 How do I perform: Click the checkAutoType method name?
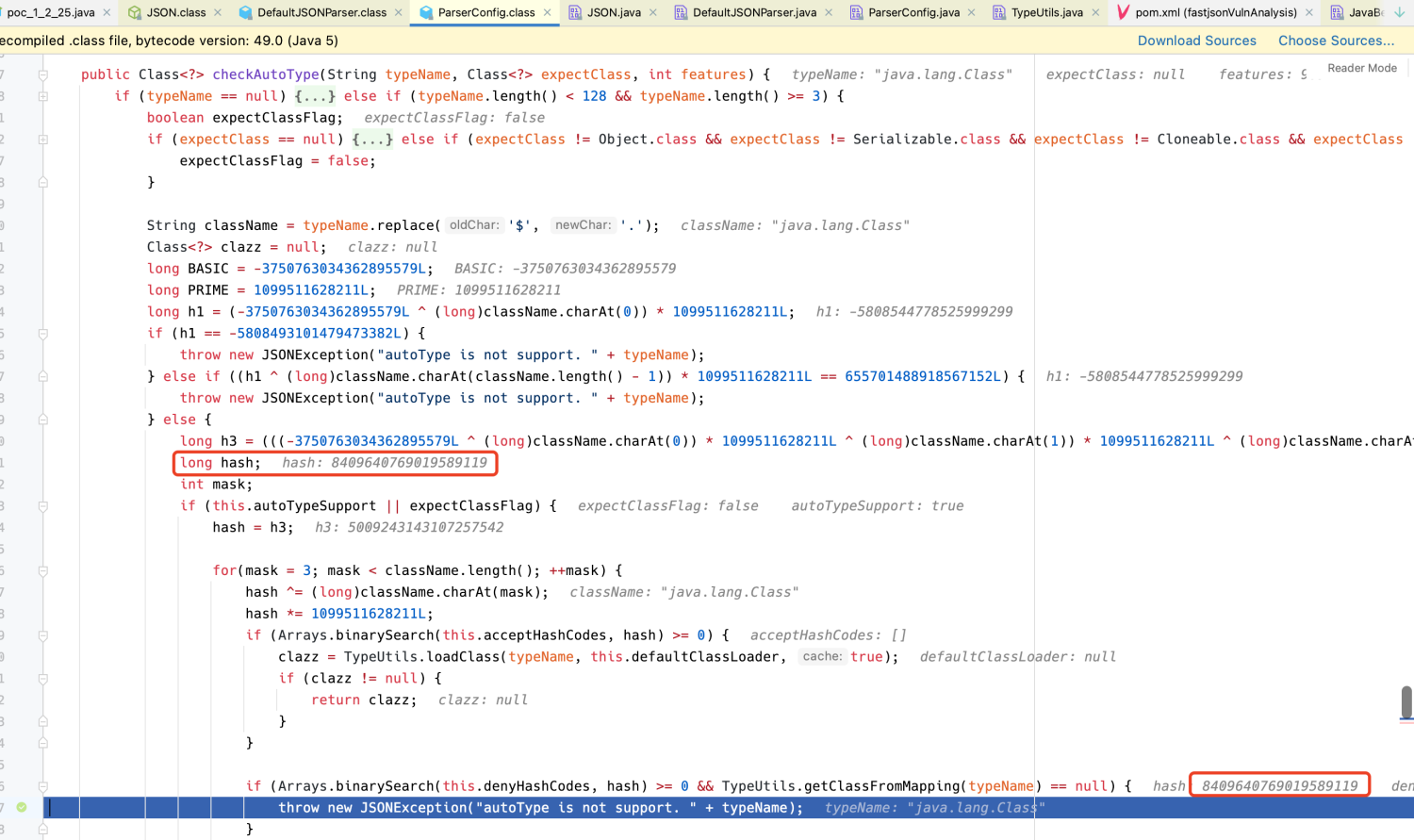point(266,74)
